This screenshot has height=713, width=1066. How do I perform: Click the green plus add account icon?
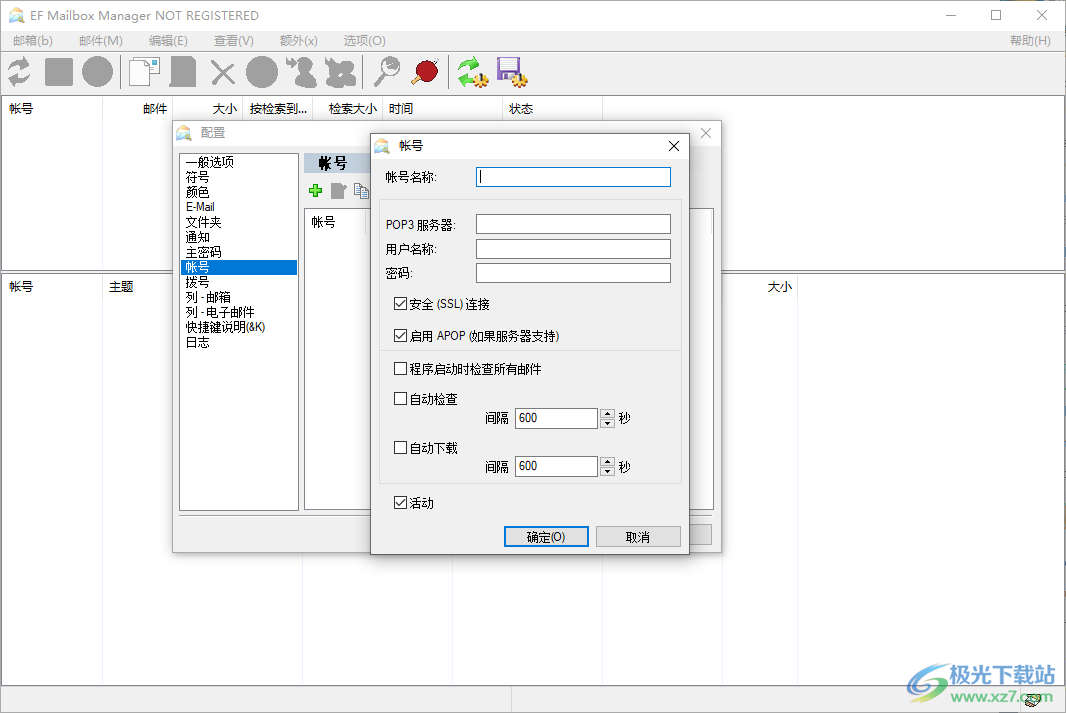pyautogui.click(x=315, y=191)
